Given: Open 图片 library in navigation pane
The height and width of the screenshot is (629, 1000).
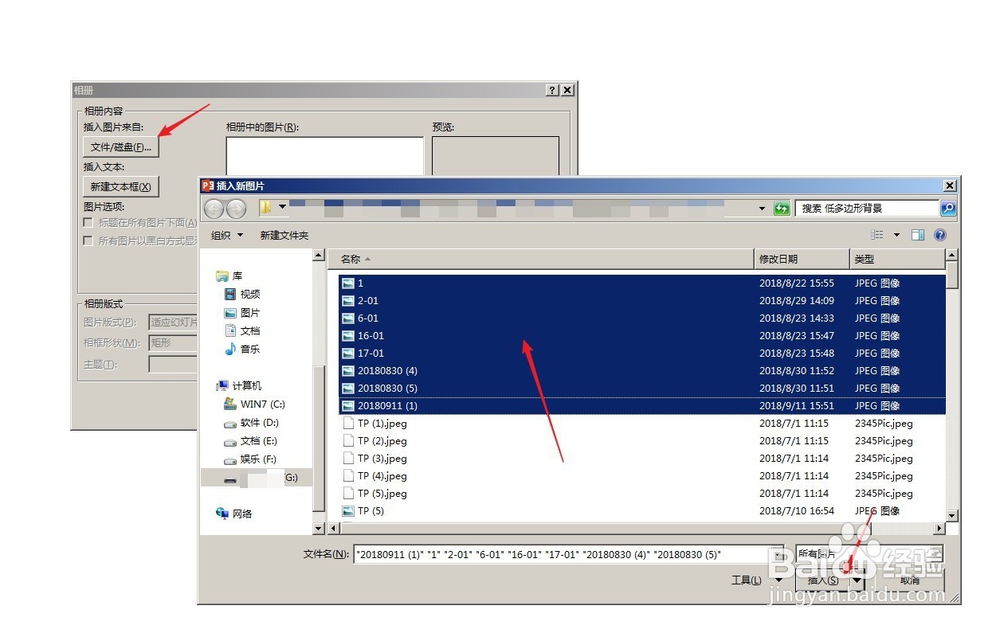Looking at the screenshot, I should pos(242,313).
